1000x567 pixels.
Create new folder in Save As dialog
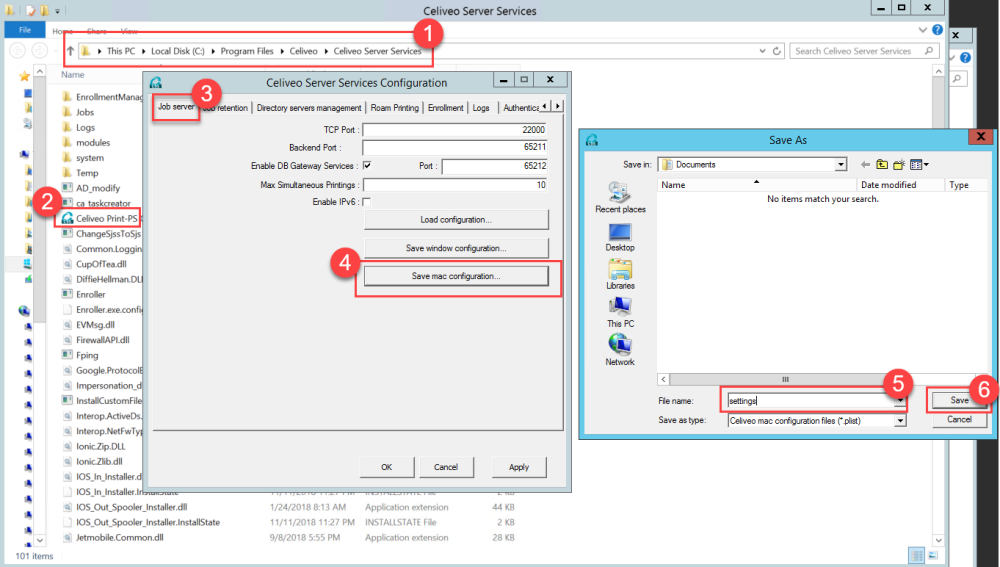[899, 165]
